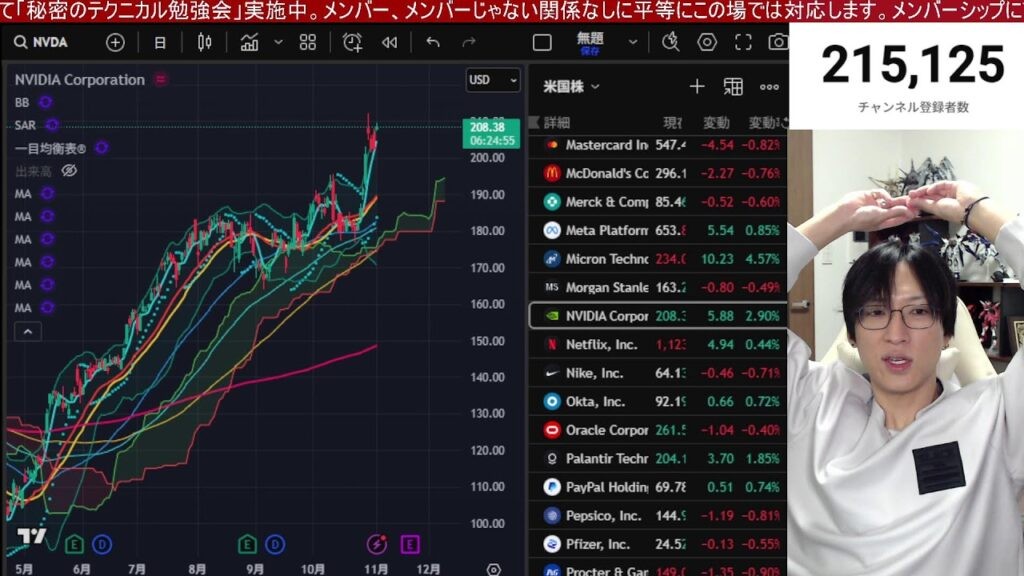
Task: Click the purple icon next to SAR indicator
Action: (x=52, y=125)
